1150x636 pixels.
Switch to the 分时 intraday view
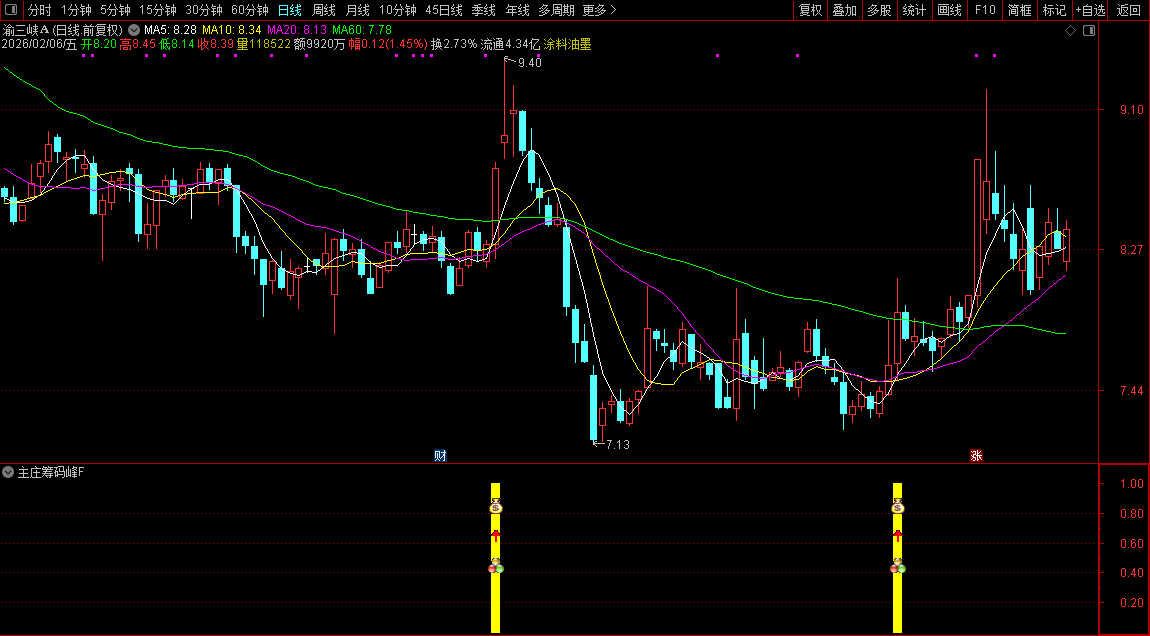click(x=40, y=10)
